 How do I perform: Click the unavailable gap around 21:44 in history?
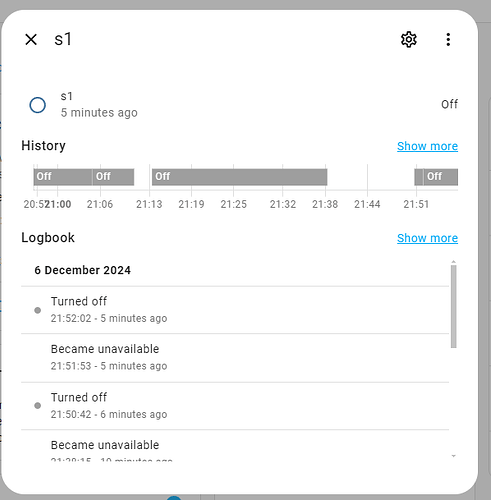[371, 177]
